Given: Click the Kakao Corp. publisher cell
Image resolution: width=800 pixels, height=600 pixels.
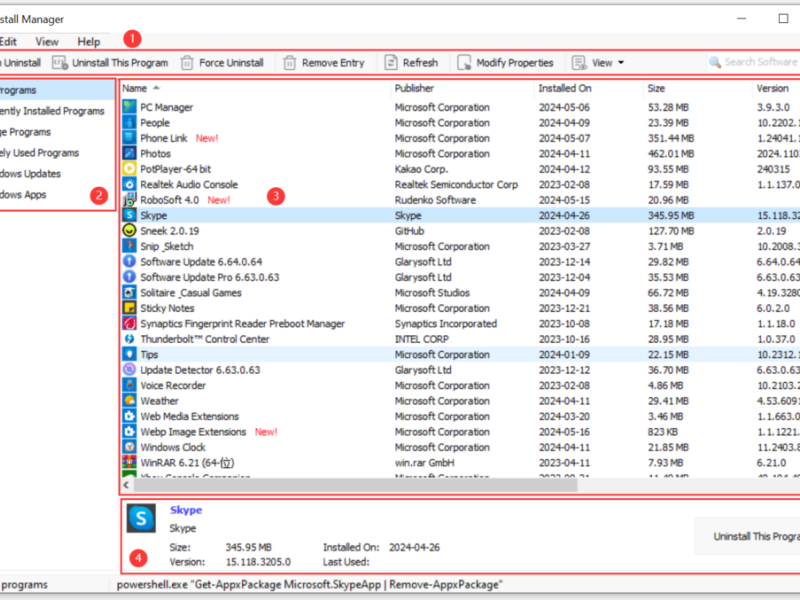Looking at the screenshot, I should pos(421,169).
